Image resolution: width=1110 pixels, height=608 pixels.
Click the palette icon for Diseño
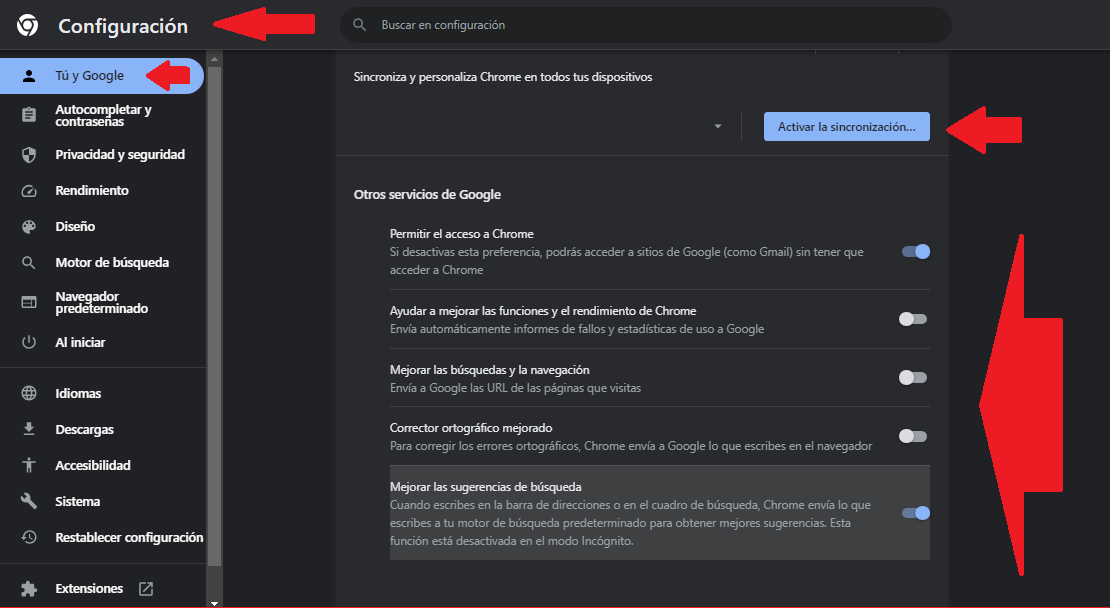point(29,226)
